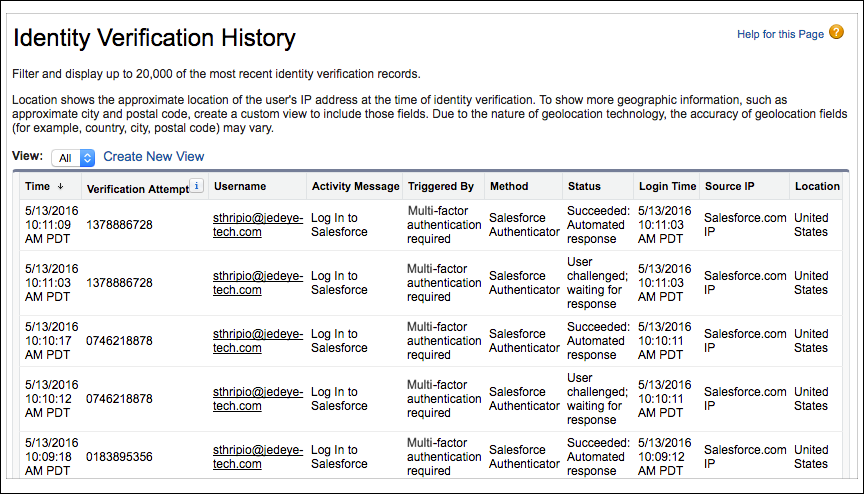Click Multi-factor authentication required in the 10:11:09 row
864x494 pixels.
click(x=444, y=225)
